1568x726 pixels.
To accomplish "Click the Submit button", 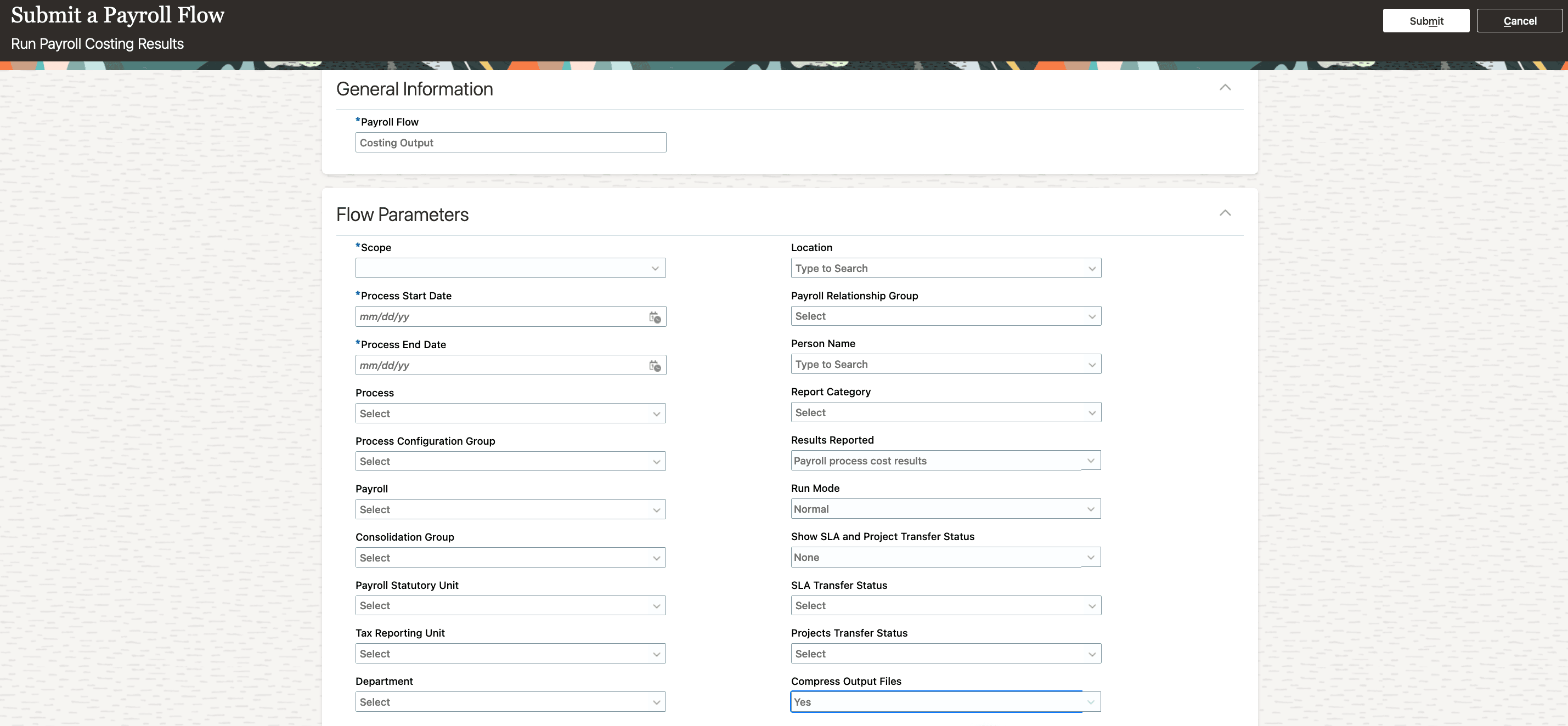I will 1425,21.
